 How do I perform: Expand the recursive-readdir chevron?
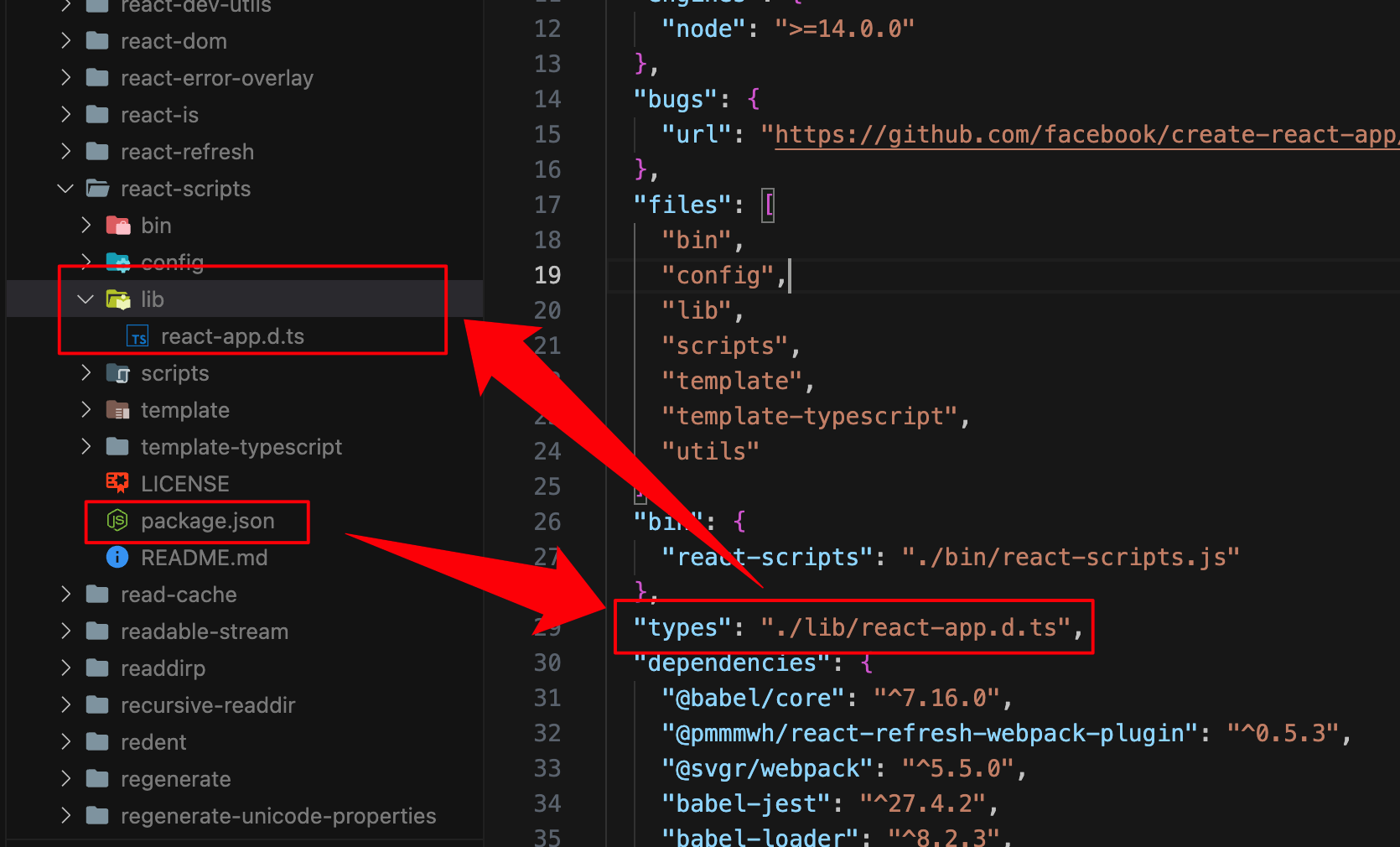click(x=65, y=705)
